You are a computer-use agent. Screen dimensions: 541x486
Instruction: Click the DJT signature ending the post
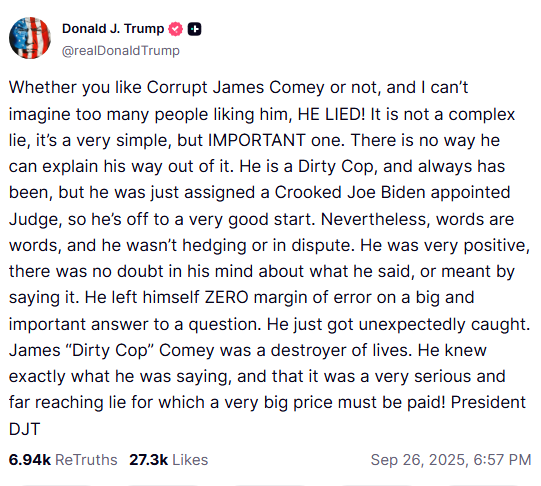pos(24,429)
